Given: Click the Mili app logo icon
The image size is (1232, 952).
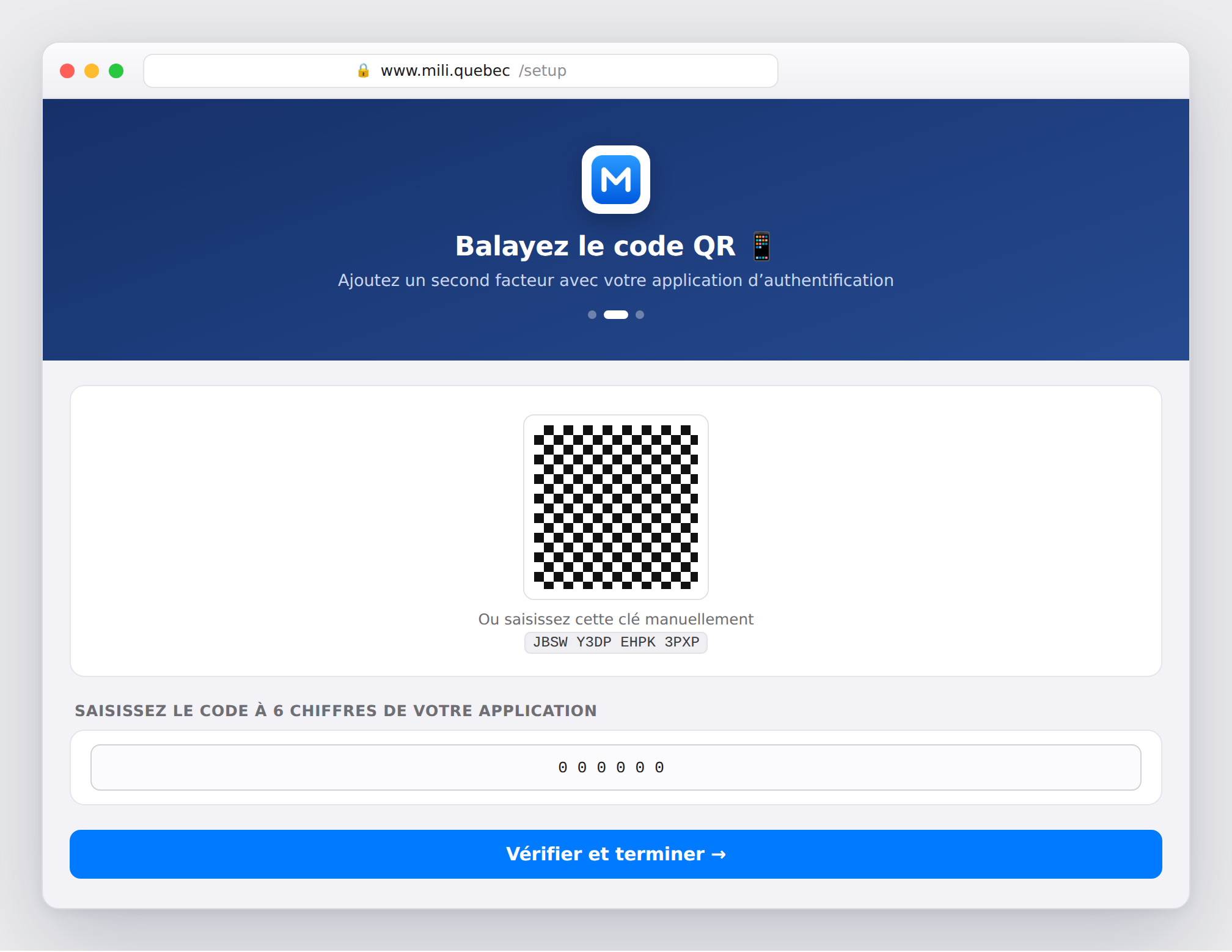Looking at the screenshot, I should (615, 180).
